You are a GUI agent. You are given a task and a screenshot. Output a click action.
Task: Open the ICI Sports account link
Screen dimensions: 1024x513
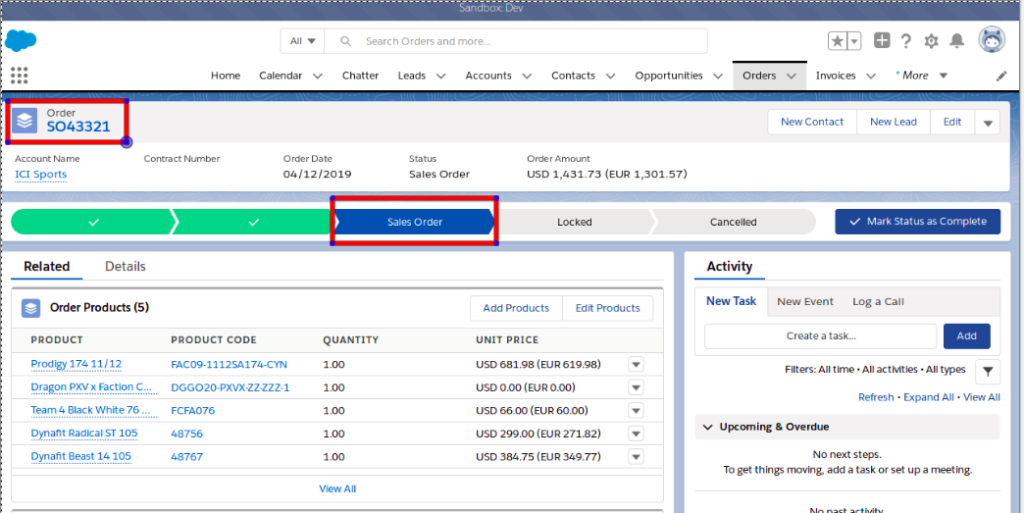click(41, 174)
